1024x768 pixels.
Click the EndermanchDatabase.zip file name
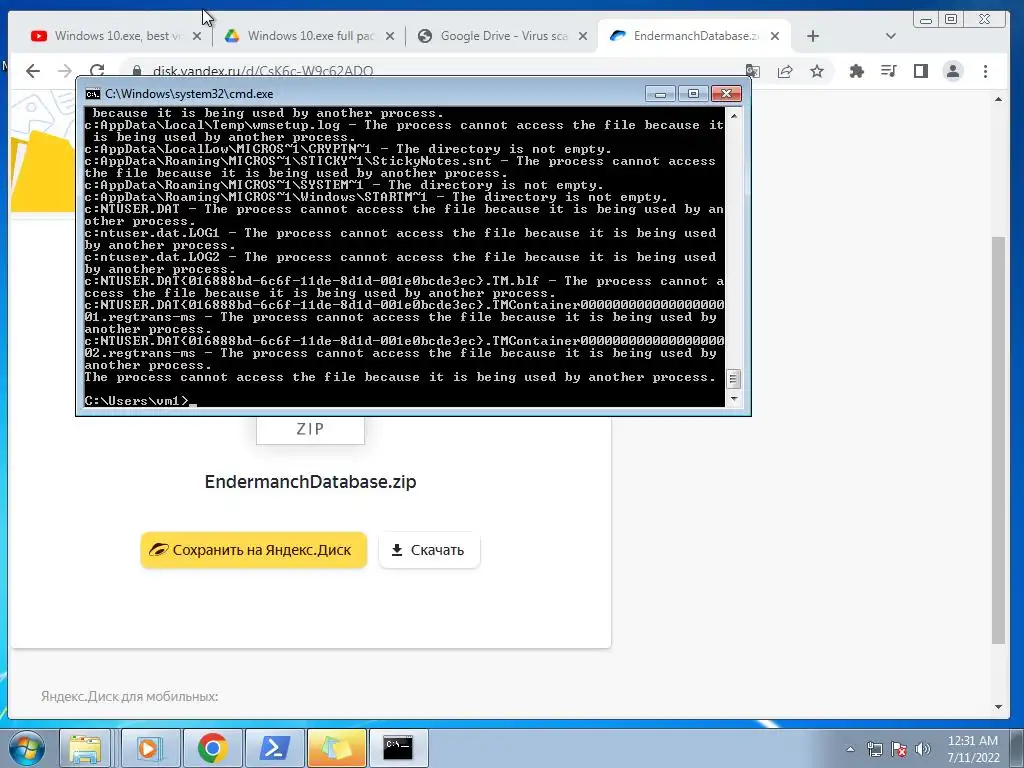tap(310, 482)
